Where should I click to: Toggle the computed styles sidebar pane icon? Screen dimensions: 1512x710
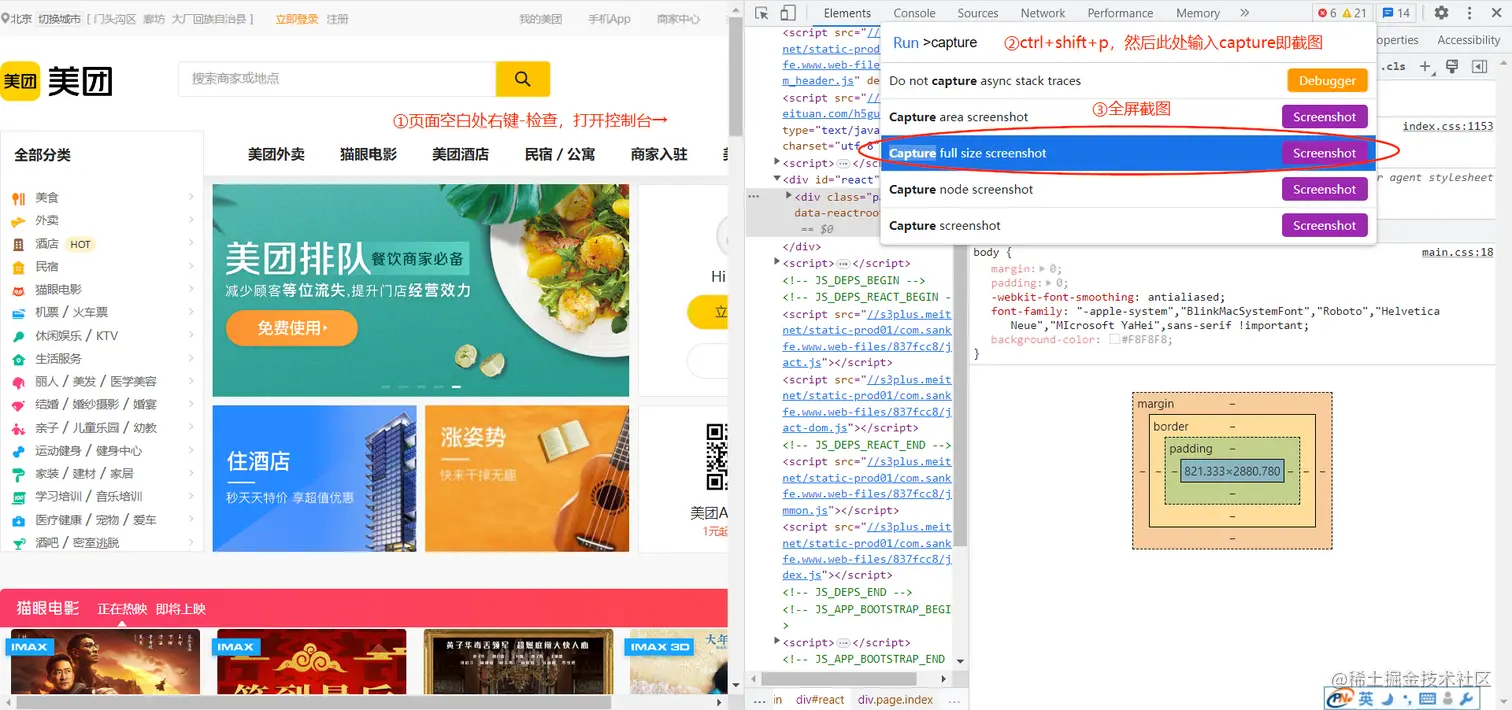click(x=1477, y=67)
